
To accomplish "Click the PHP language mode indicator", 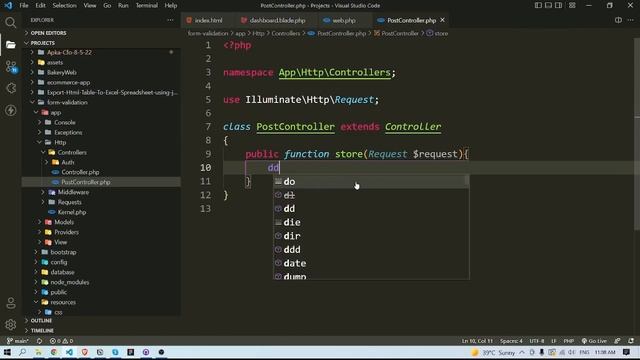I will click(569, 341).
